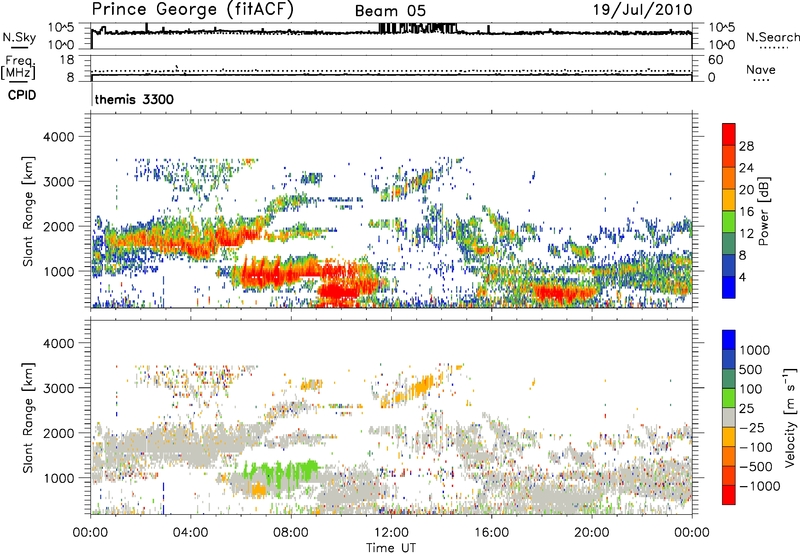Screen dimensions: 800x554
Task: Click the "-500" velocity colorbar label
Action: pos(756,467)
